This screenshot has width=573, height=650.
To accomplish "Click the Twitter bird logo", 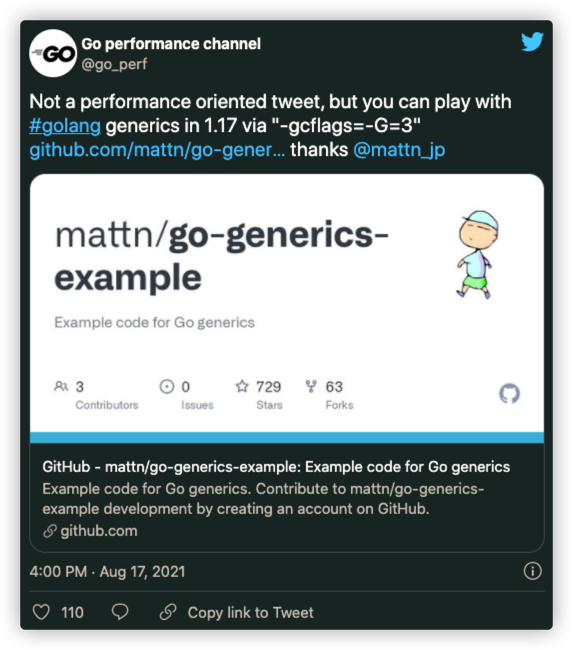I will click(532, 41).
